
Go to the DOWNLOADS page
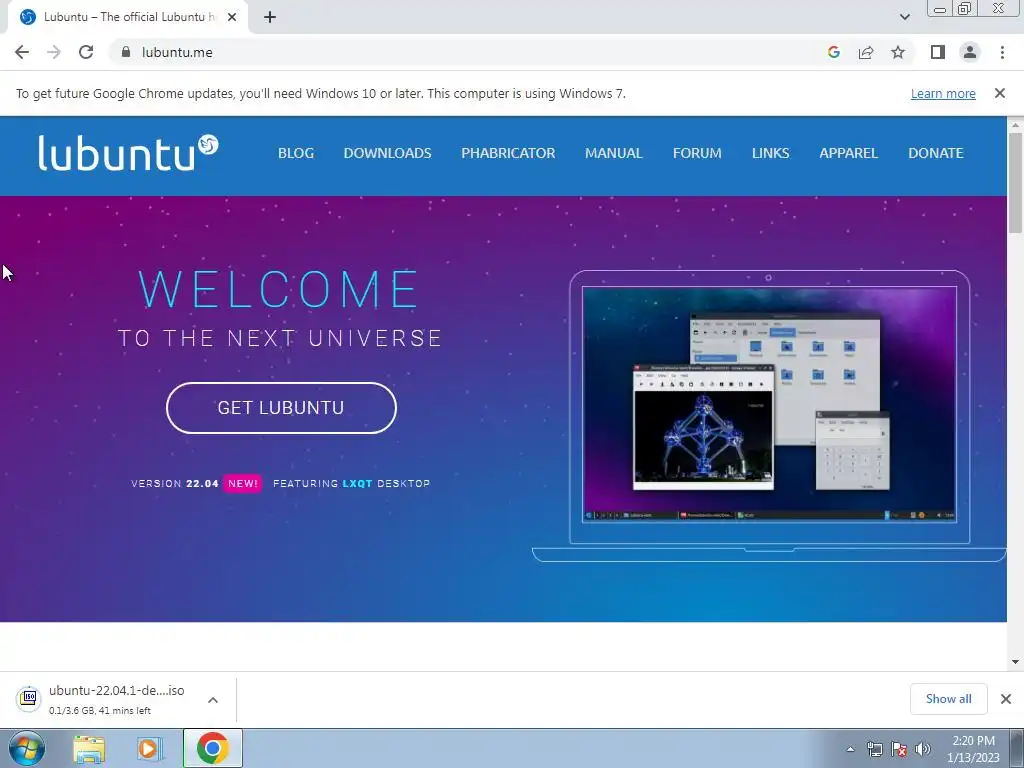(x=387, y=153)
